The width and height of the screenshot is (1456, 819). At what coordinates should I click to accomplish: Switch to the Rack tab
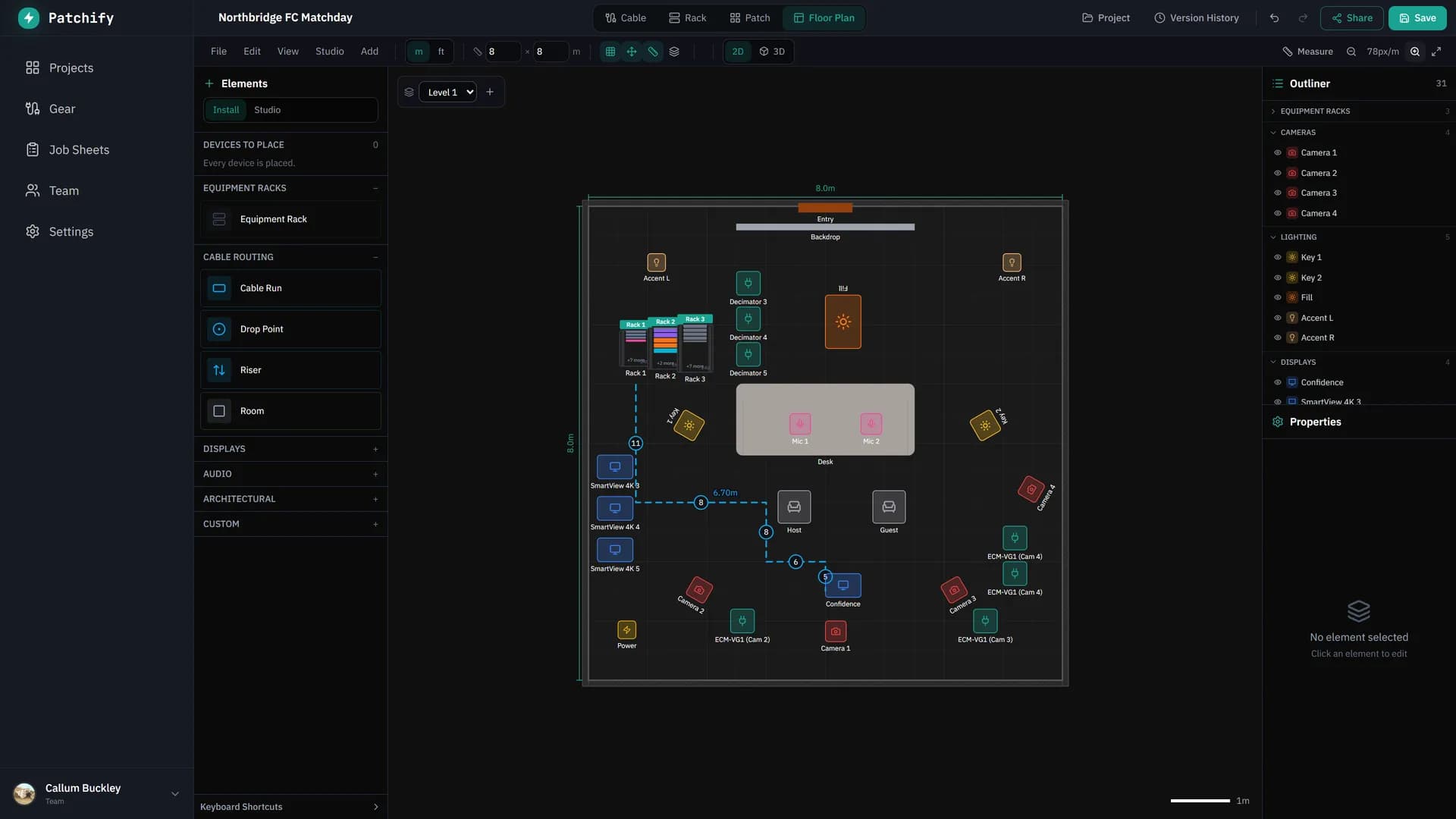coord(687,18)
